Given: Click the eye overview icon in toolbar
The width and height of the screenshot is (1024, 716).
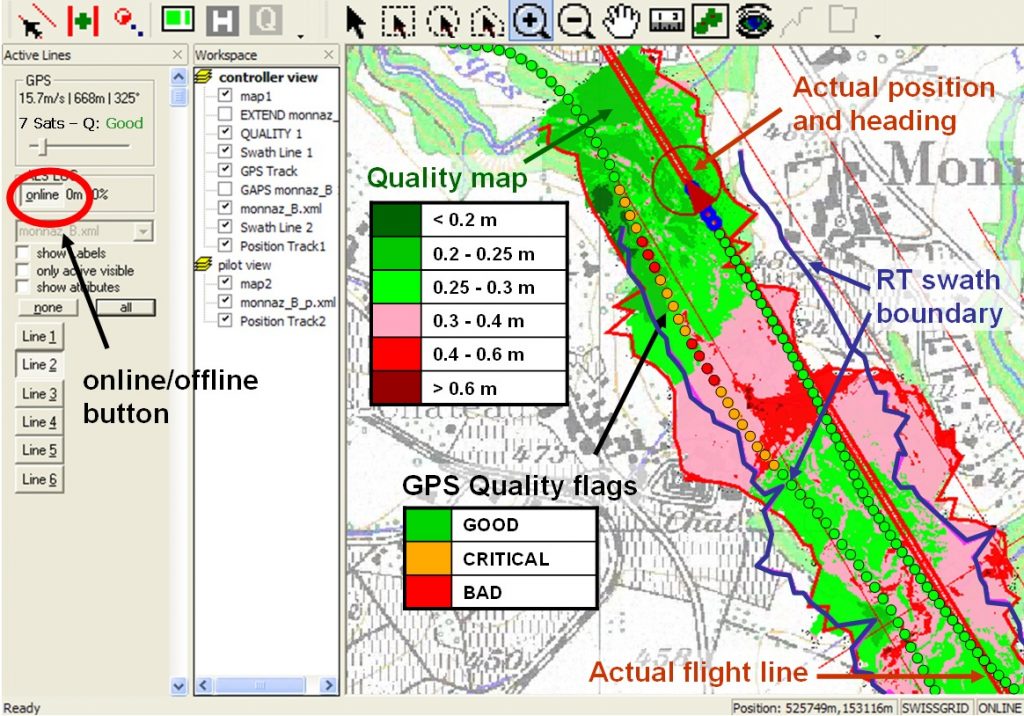Looking at the screenshot, I should [755, 20].
